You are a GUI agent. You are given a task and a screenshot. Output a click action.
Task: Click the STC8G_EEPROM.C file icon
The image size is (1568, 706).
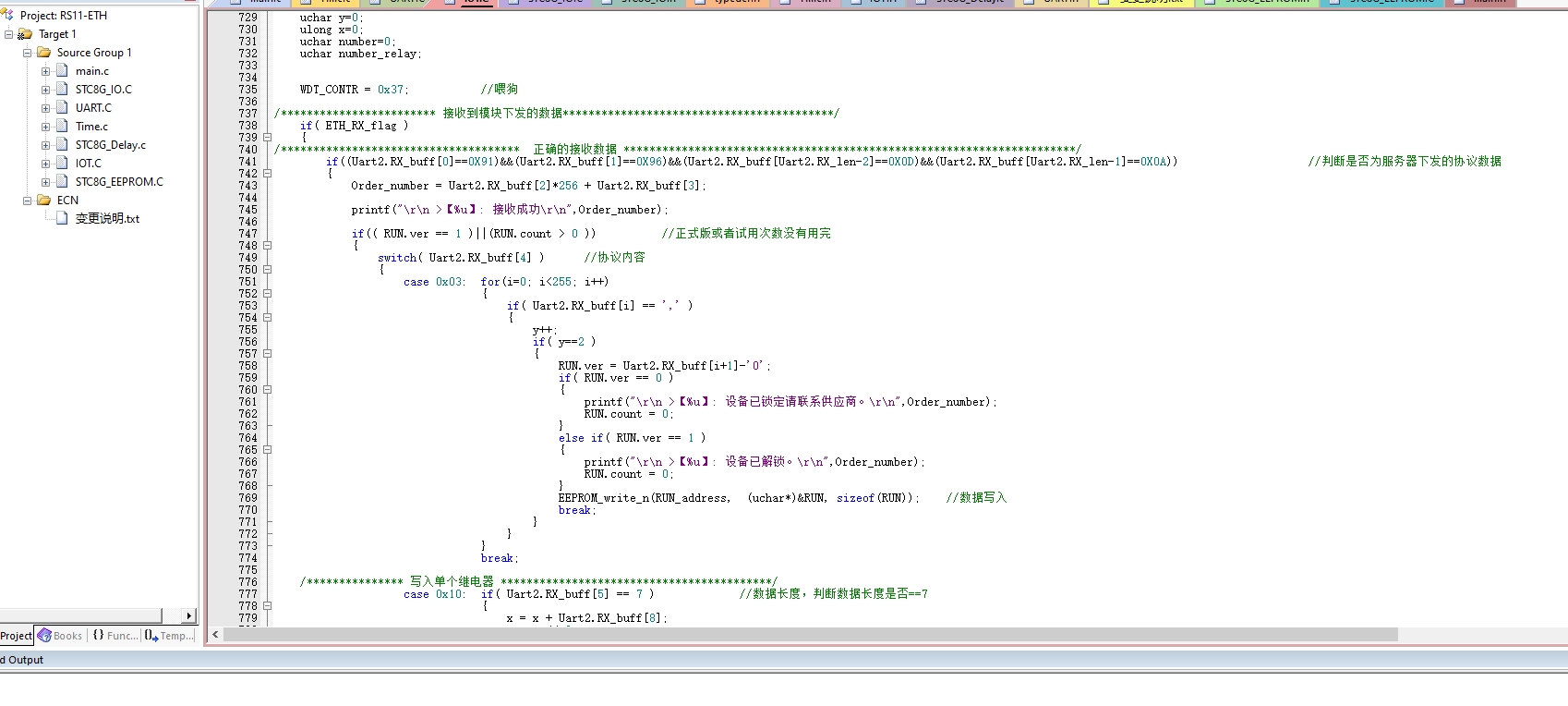coord(62,181)
